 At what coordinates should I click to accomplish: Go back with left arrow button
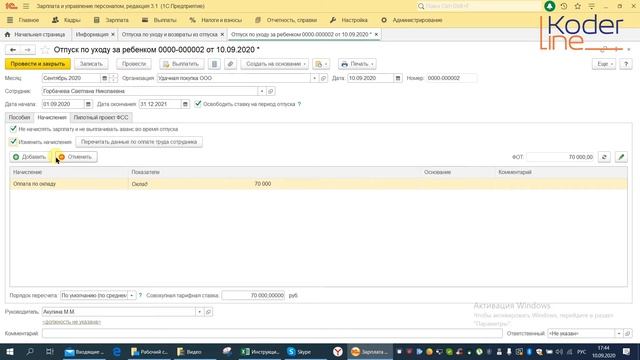(x=13, y=50)
